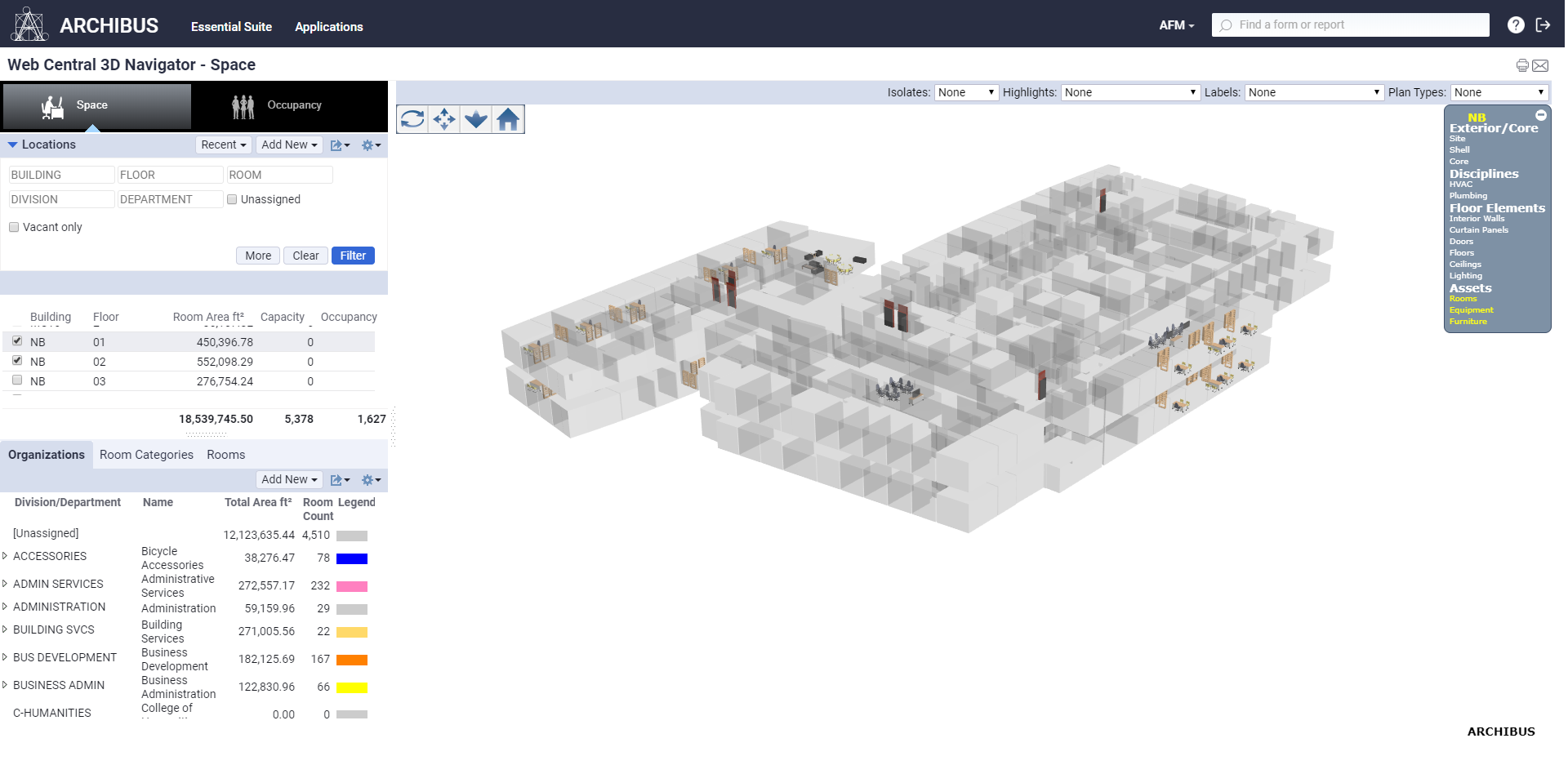Click the home view icon
This screenshot has height=765, width=1568.
click(508, 119)
